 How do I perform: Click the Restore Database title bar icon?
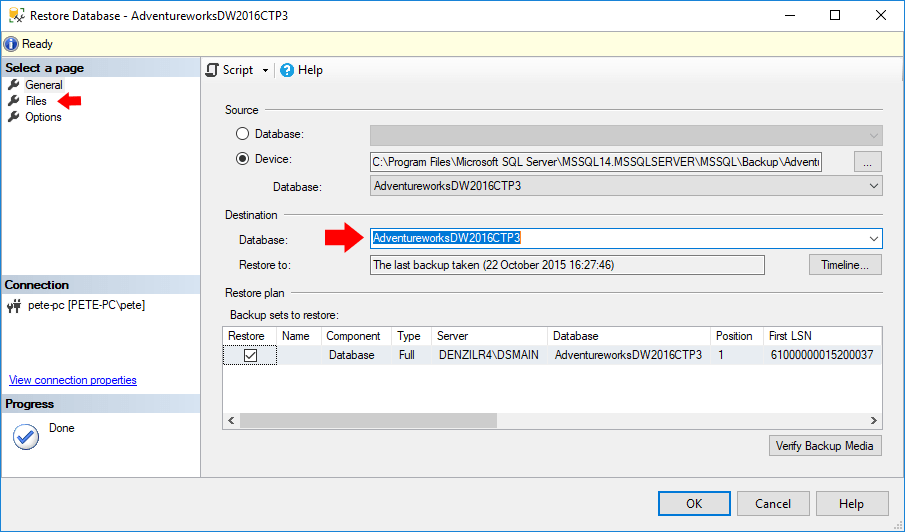17,16
